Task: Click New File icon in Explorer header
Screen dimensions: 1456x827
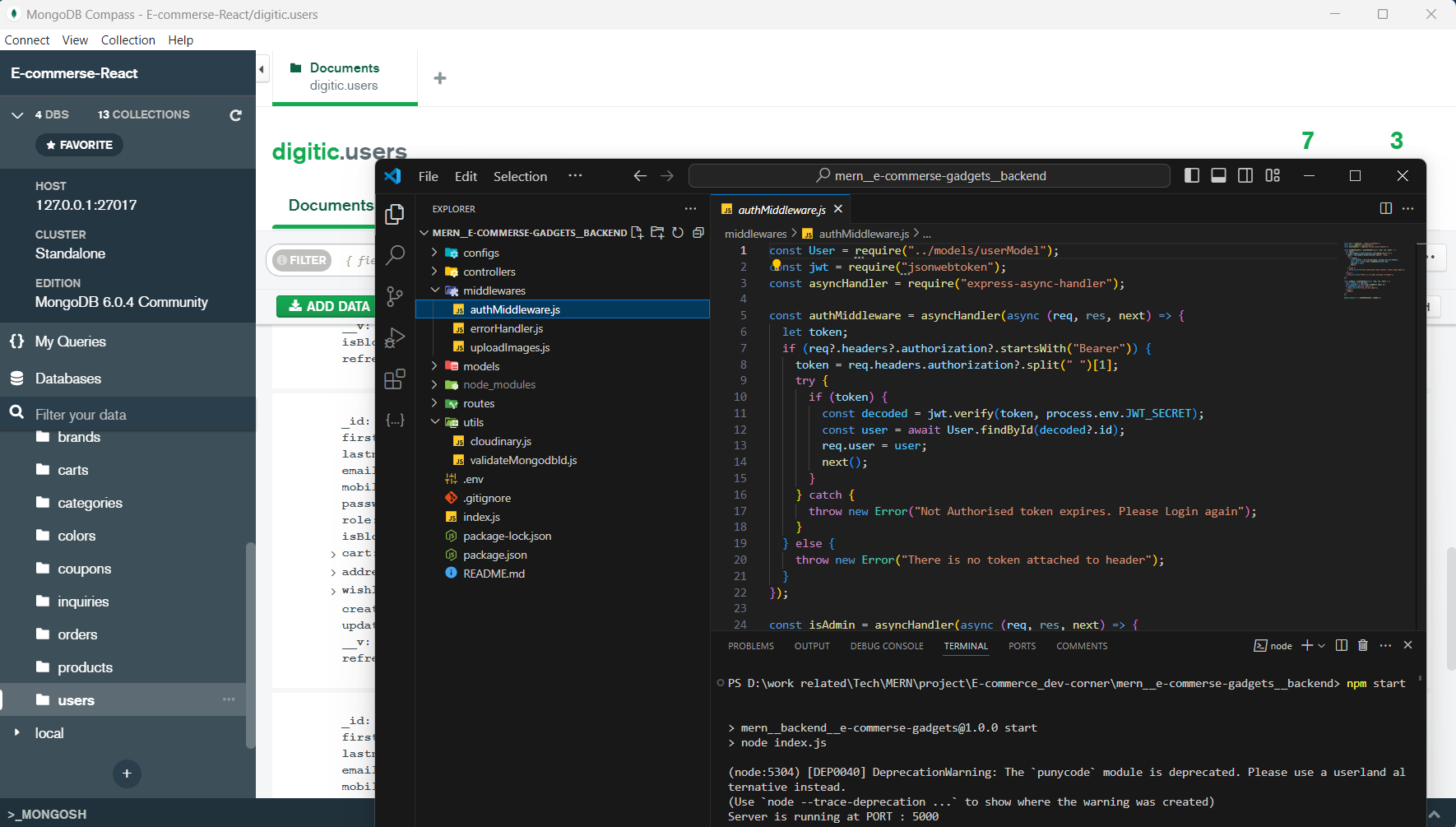Action: [x=637, y=233]
